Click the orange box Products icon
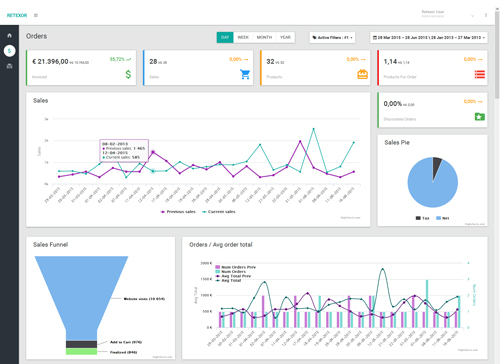Image resolution: width=500 pixels, height=364 pixels. click(x=362, y=74)
